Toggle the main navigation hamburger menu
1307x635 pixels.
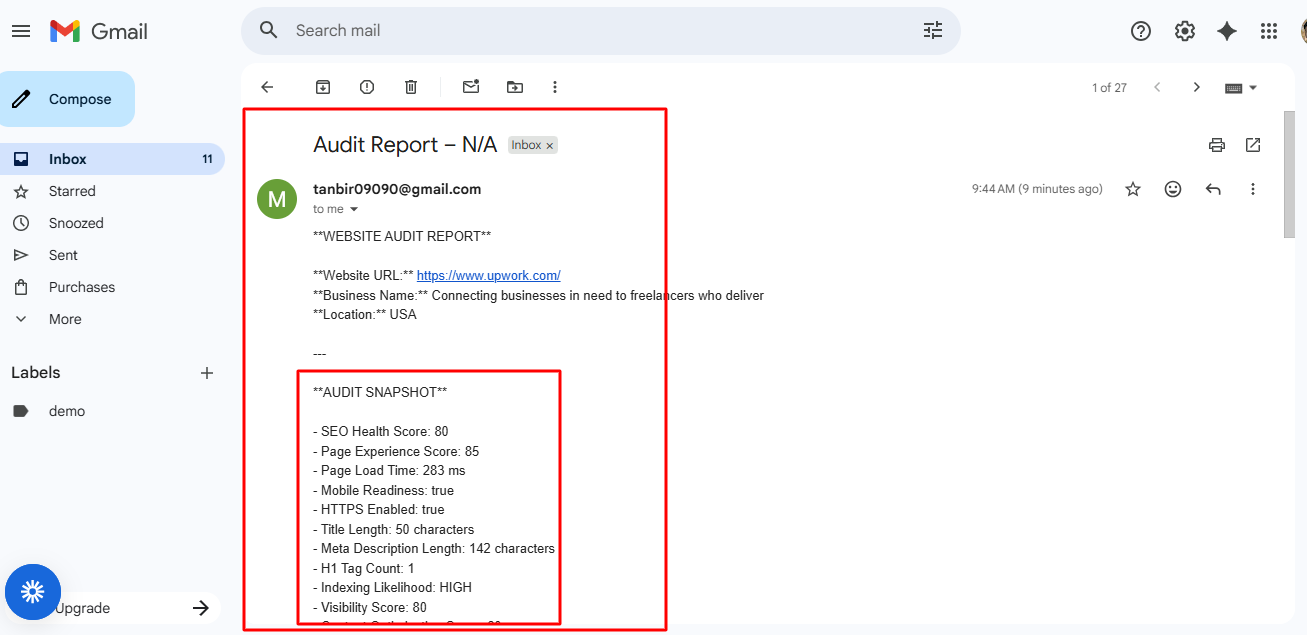(21, 31)
